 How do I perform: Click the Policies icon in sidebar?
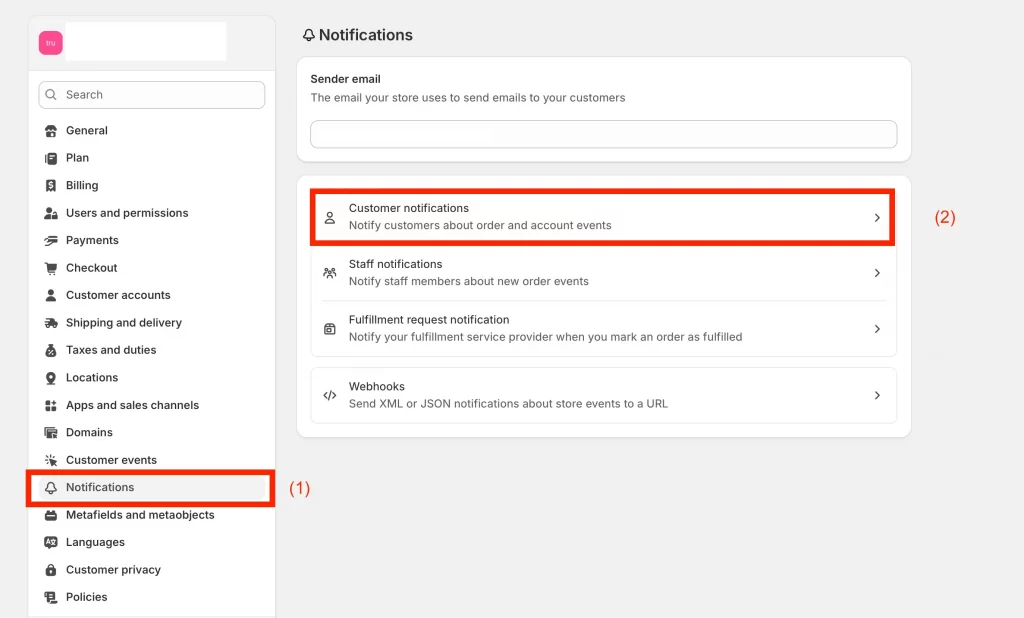(51, 597)
